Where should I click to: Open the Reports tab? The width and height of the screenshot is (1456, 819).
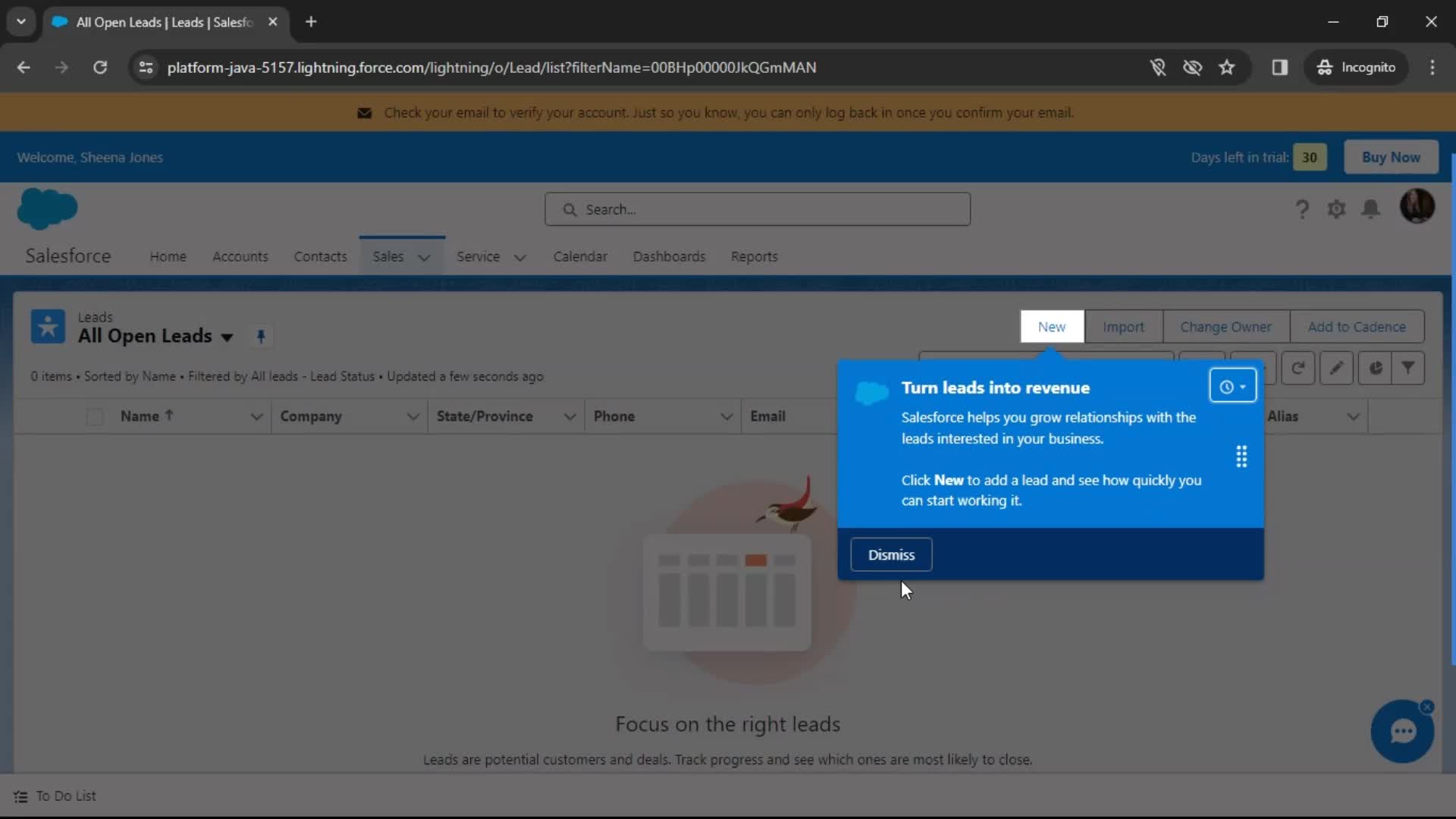pos(755,257)
